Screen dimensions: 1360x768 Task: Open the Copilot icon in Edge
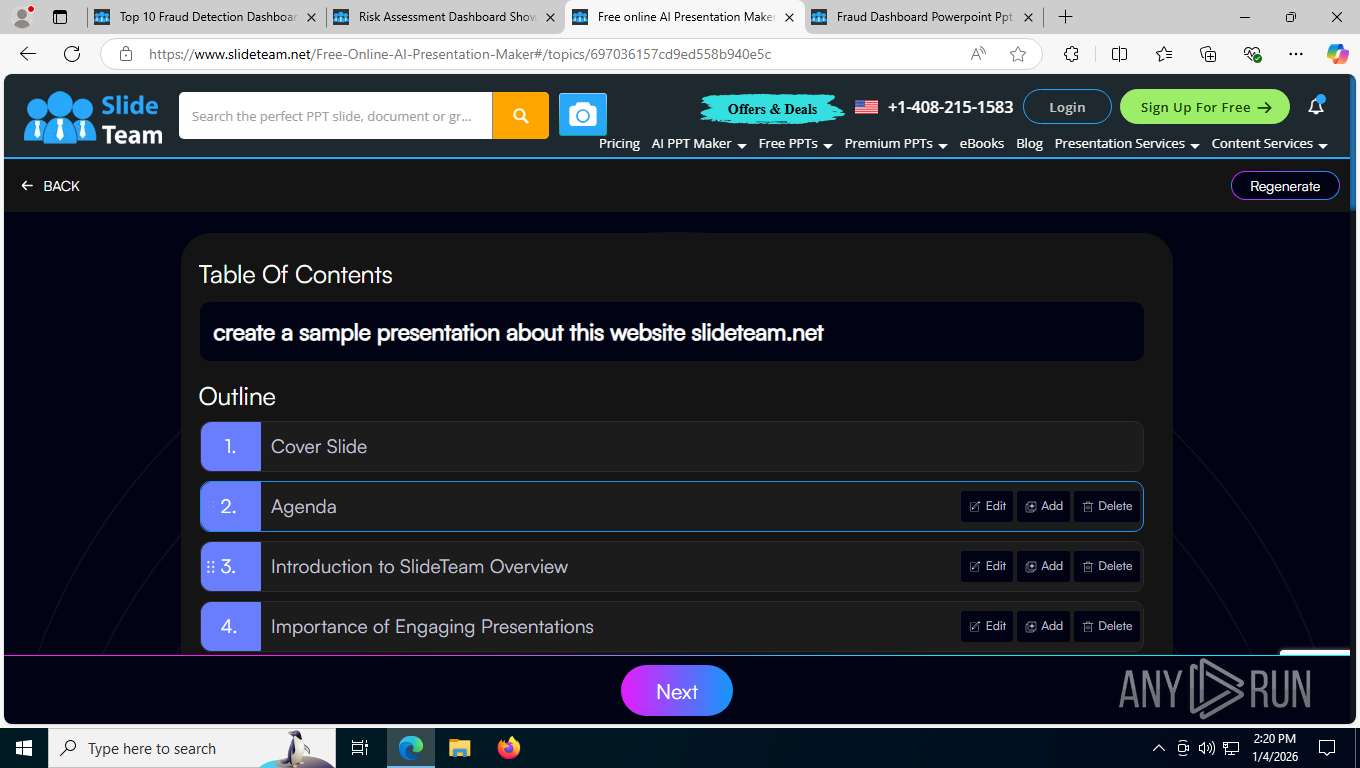(1337, 54)
